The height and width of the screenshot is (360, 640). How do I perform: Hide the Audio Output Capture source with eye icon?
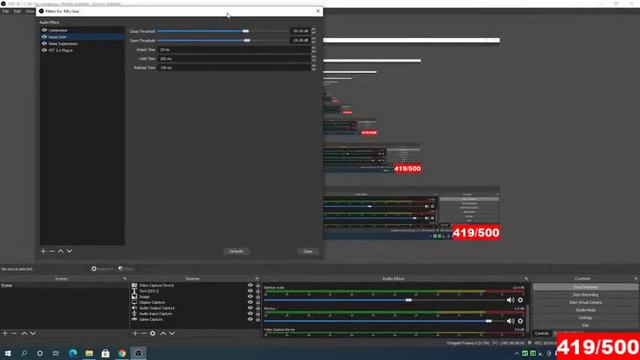pos(250,308)
